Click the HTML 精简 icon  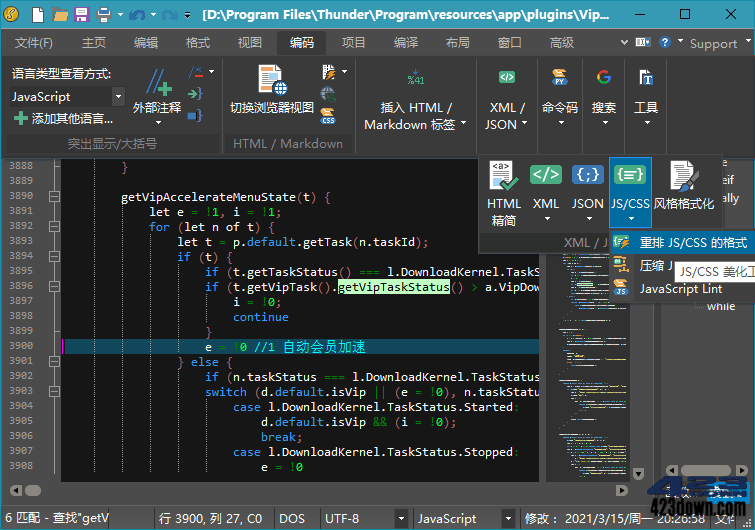(504, 177)
